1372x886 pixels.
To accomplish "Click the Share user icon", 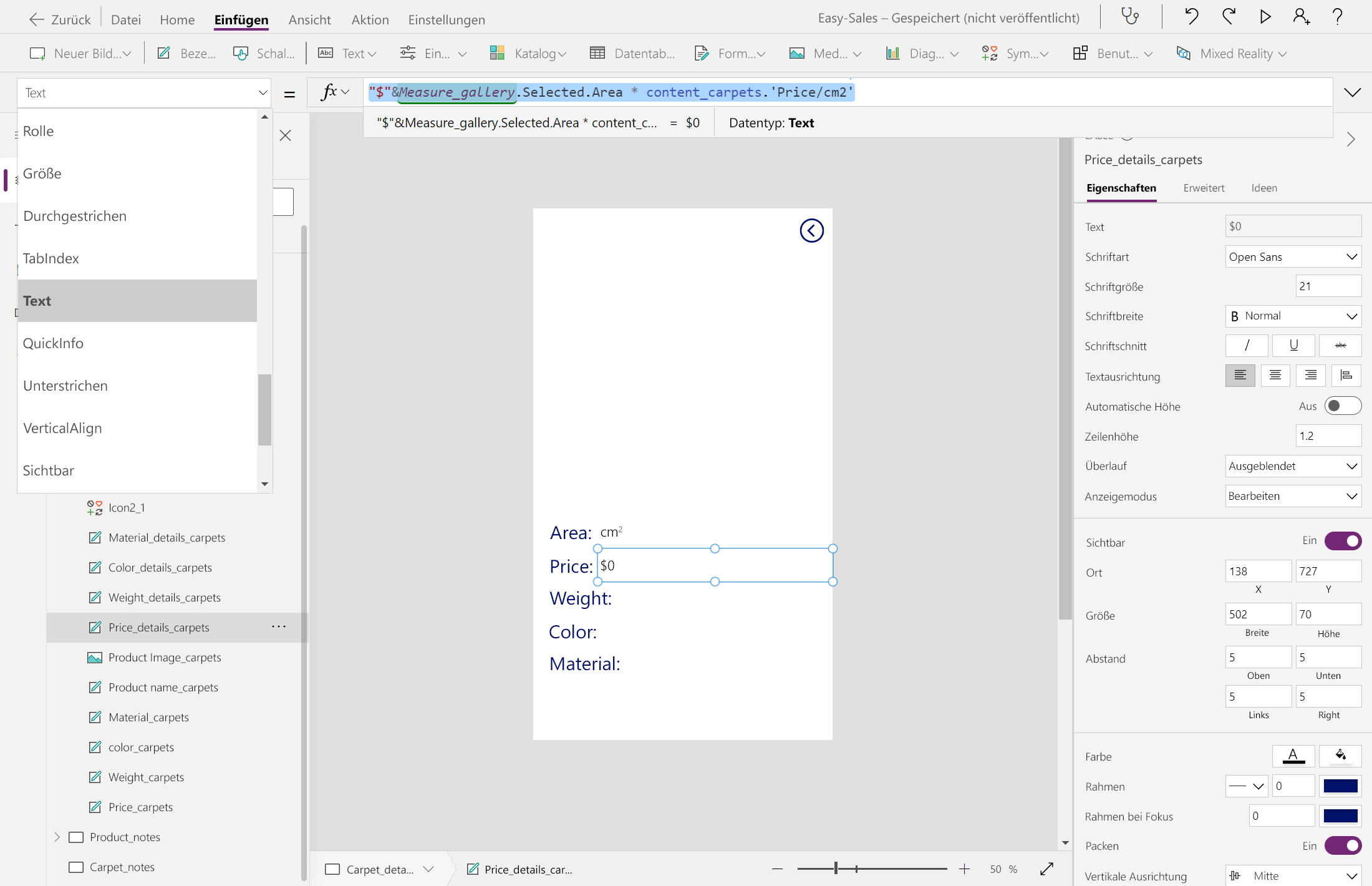I will [1302, 16].
